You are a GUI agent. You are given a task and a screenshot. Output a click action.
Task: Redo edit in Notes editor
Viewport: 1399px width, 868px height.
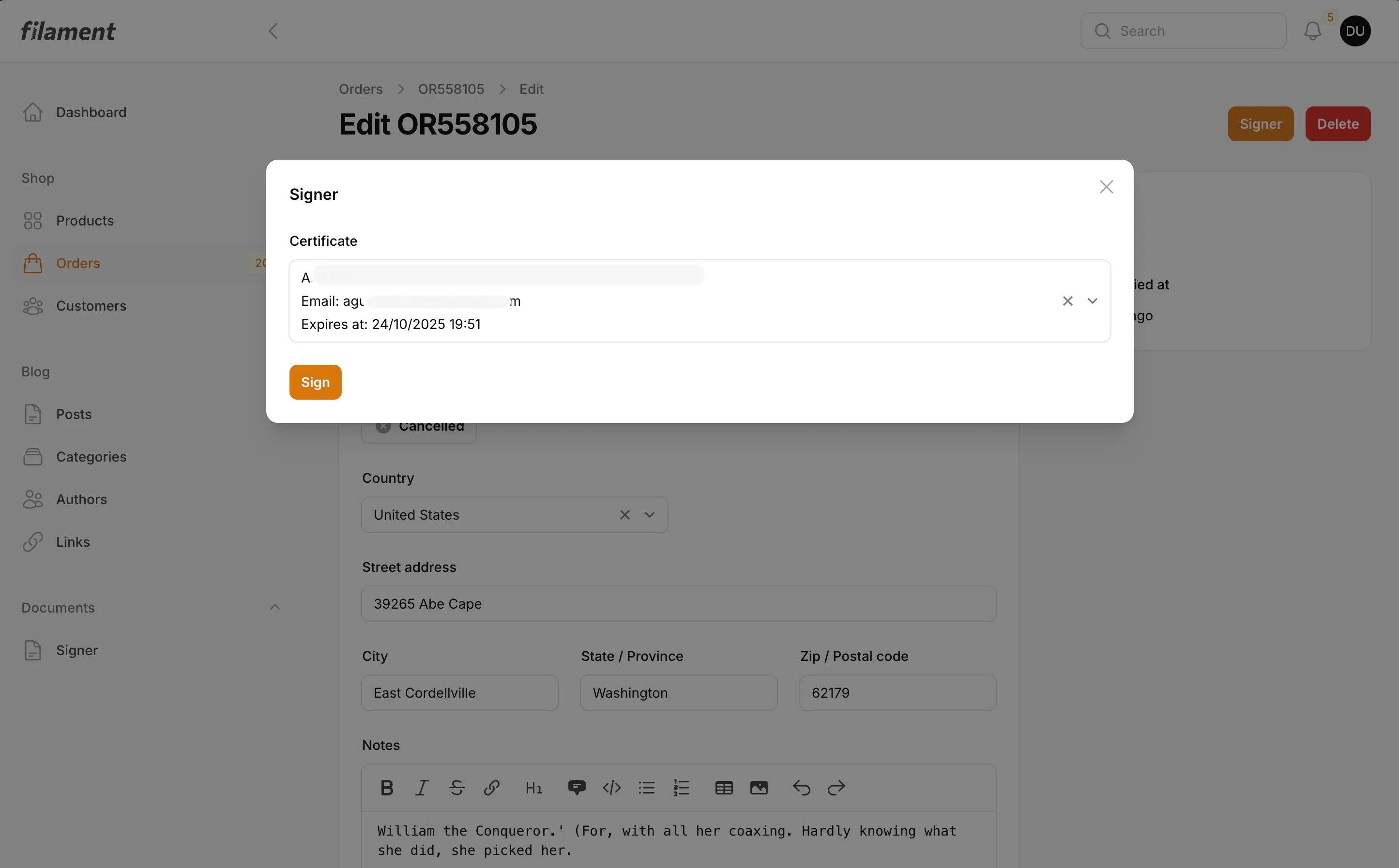click(x=836, y=788)
